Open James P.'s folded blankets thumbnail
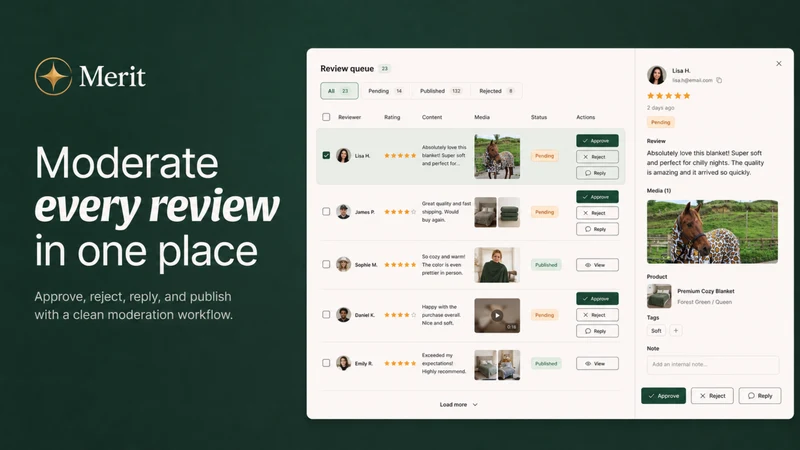 [509, 212]
